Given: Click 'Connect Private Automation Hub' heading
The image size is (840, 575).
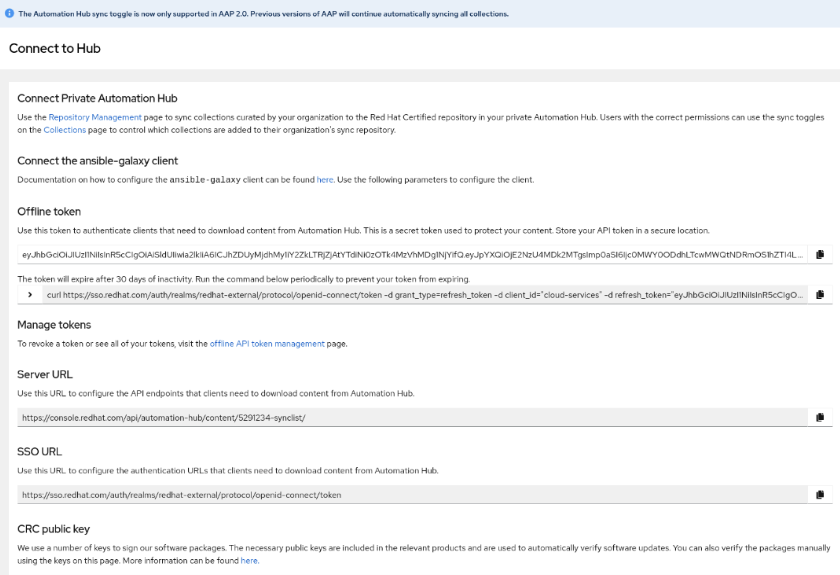Looking at the screenshot, I should click(x=97, y=98).
